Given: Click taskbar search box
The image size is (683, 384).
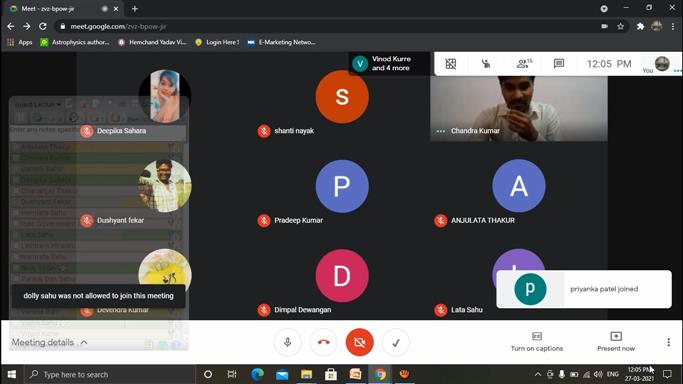Looking at the screenshot, I should (109, 374).
